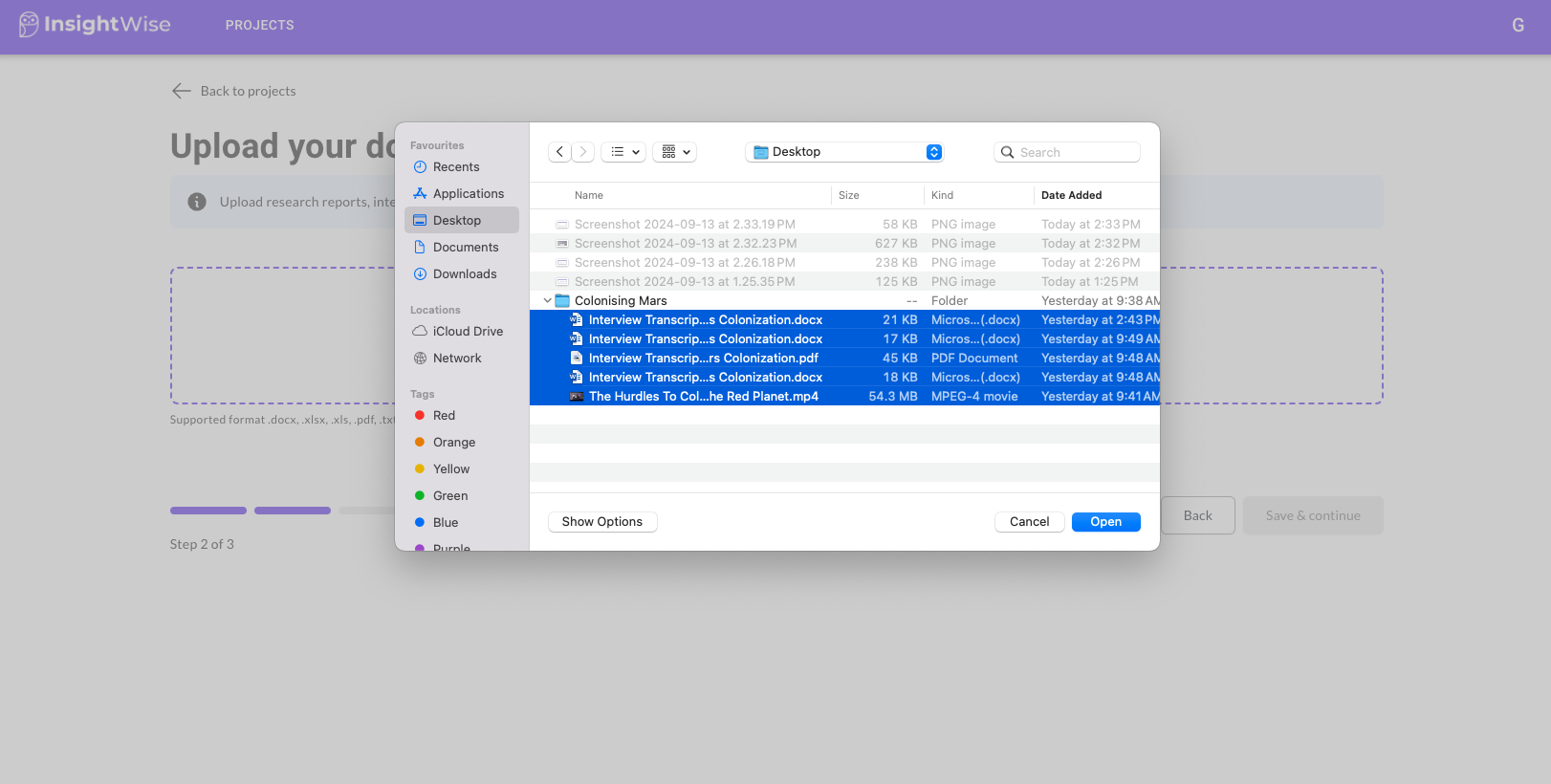
Task: Click the Downloads icon in sidebar
Action: [x=420, y=274]
